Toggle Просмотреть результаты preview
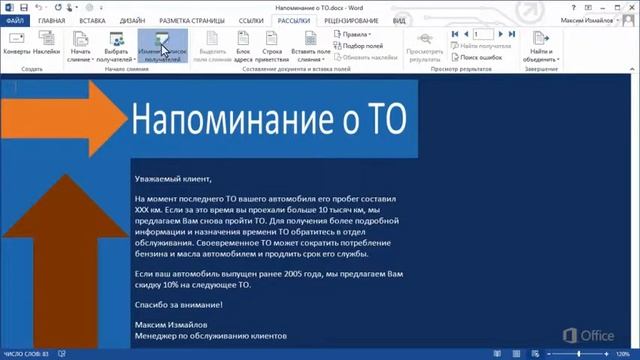This screenshot has height=360, width=640. click(424, 46)
